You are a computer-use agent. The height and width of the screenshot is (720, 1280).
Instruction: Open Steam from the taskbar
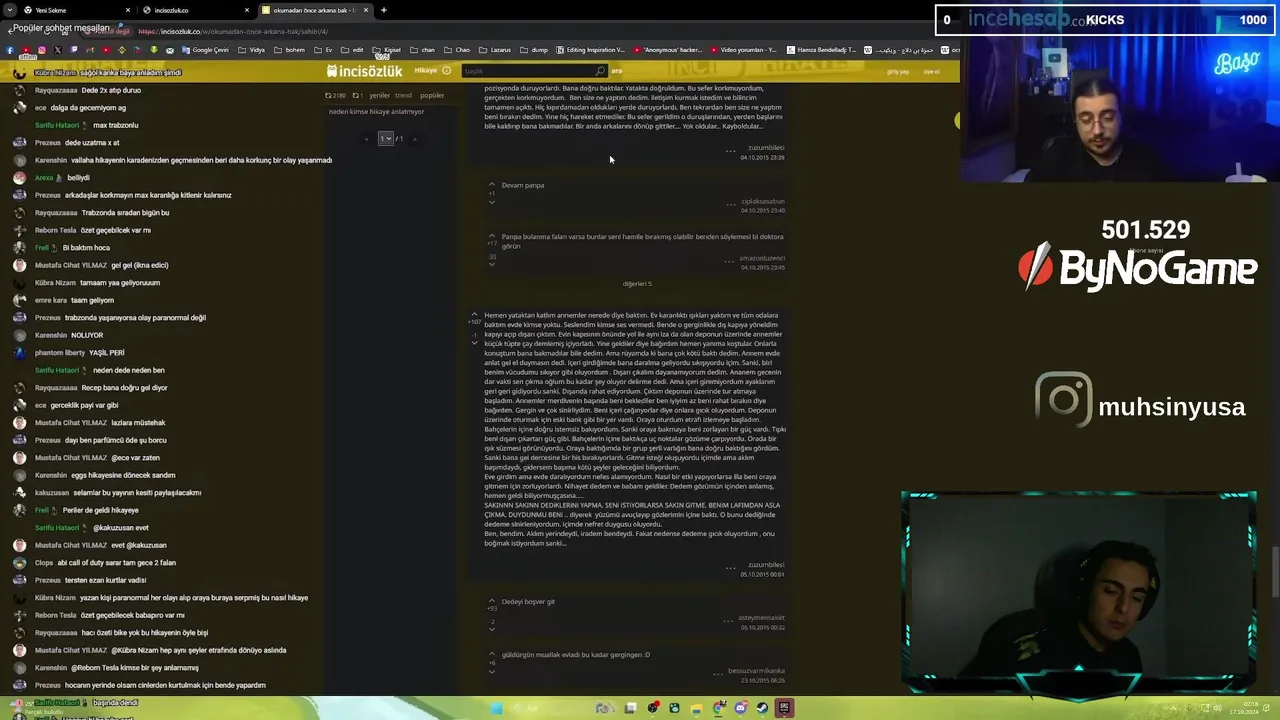point(762,708)
